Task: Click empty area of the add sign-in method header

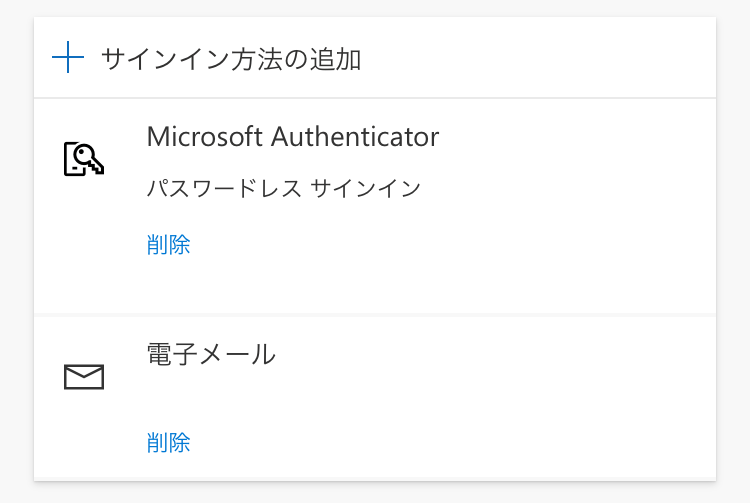Action: pos(536,58)
